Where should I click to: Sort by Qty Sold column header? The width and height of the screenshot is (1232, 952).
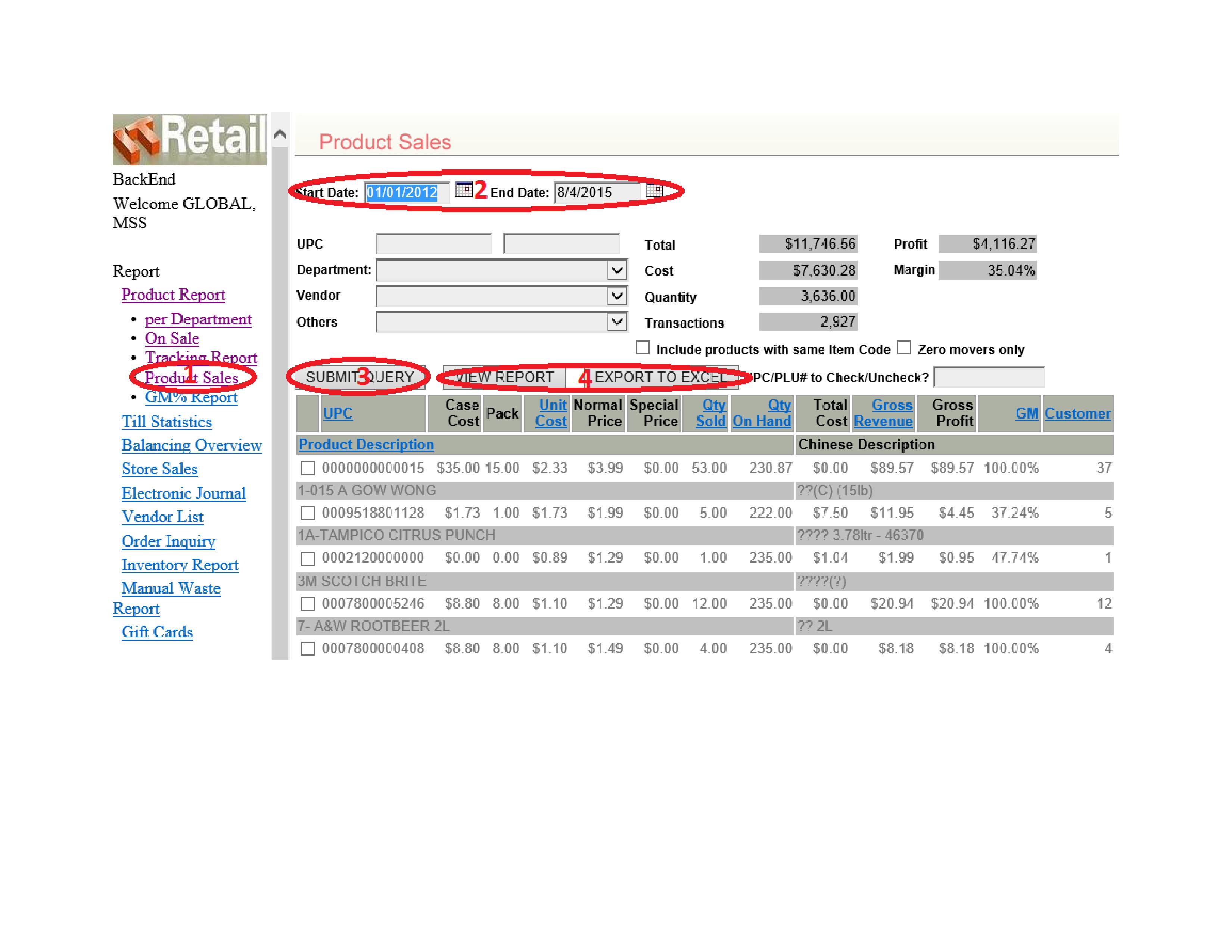[x=711, y=413]
